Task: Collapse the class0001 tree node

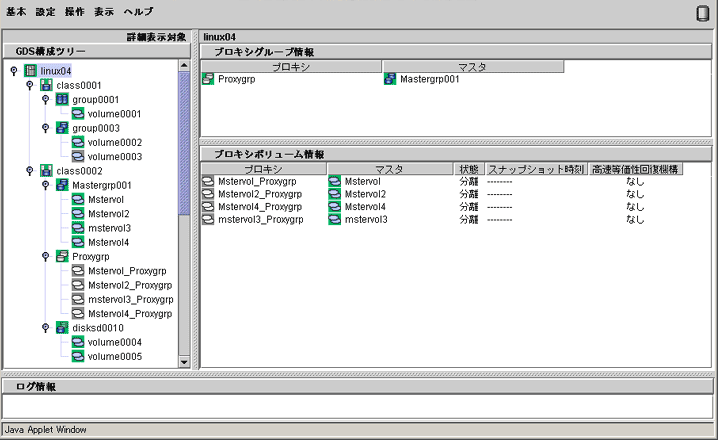Action: [x=30, y=85]
